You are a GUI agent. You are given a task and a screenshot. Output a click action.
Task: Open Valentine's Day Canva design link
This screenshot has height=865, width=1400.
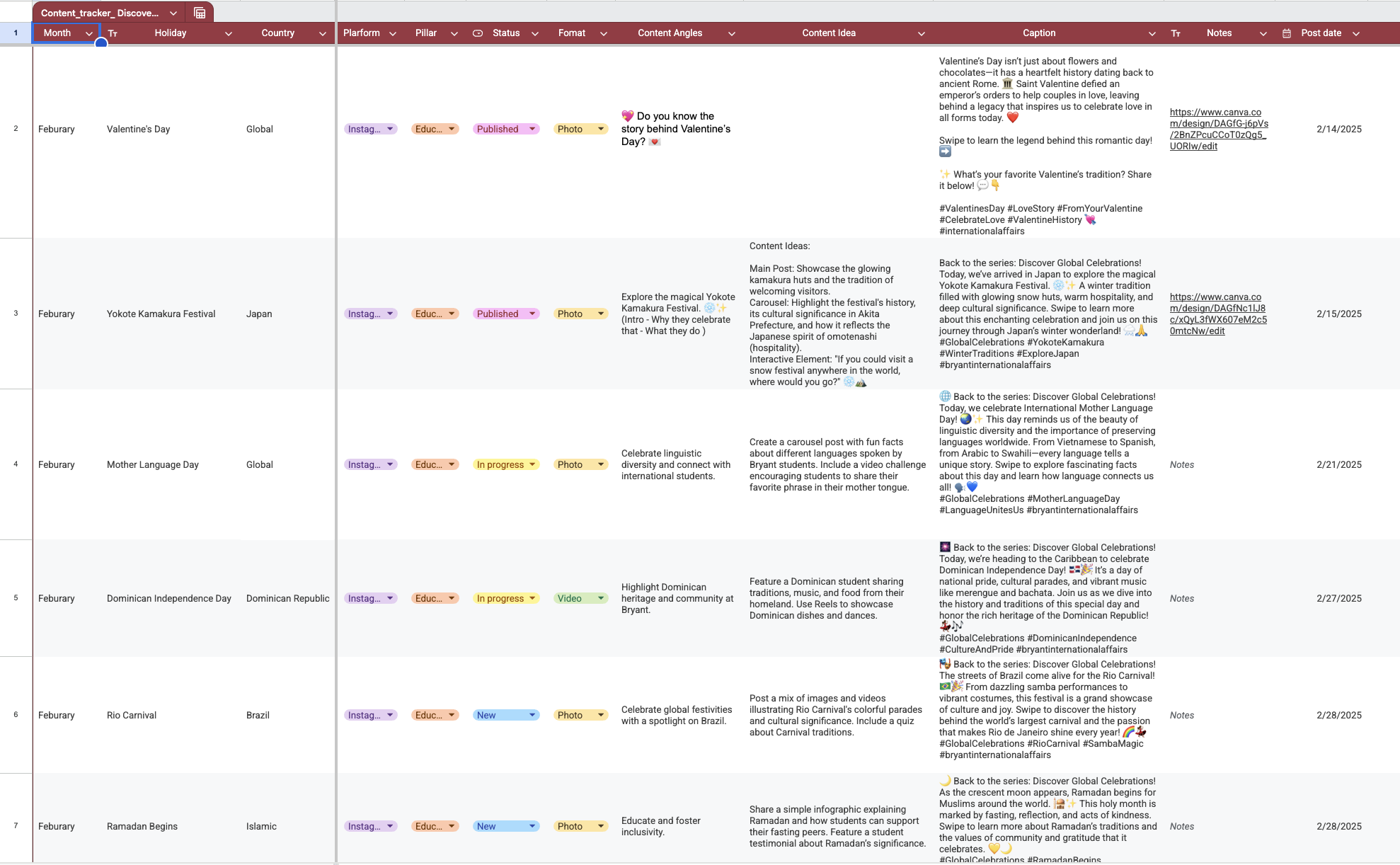tap(1218, 129)
